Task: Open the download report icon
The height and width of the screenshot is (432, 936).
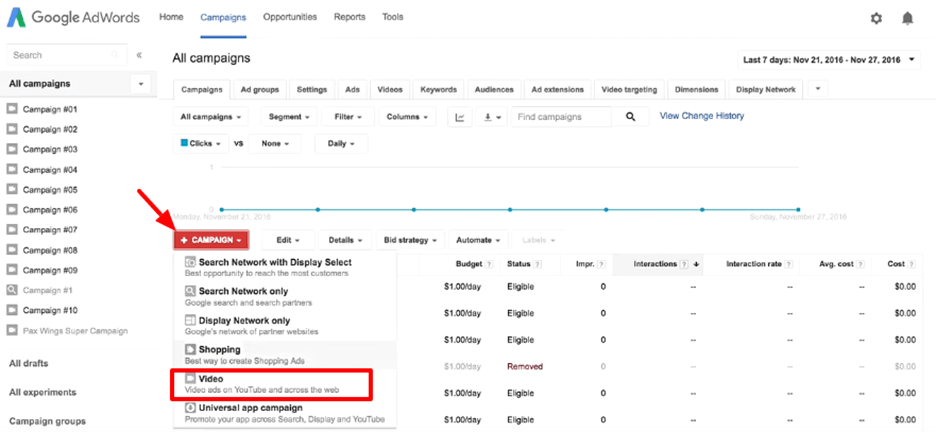Action: [491, 117]
